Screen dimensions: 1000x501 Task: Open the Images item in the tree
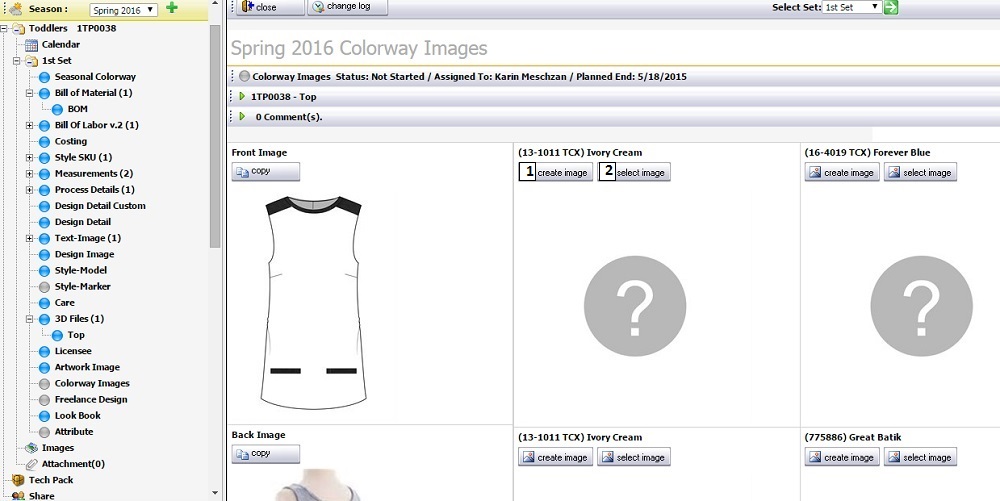pos(57,448)
